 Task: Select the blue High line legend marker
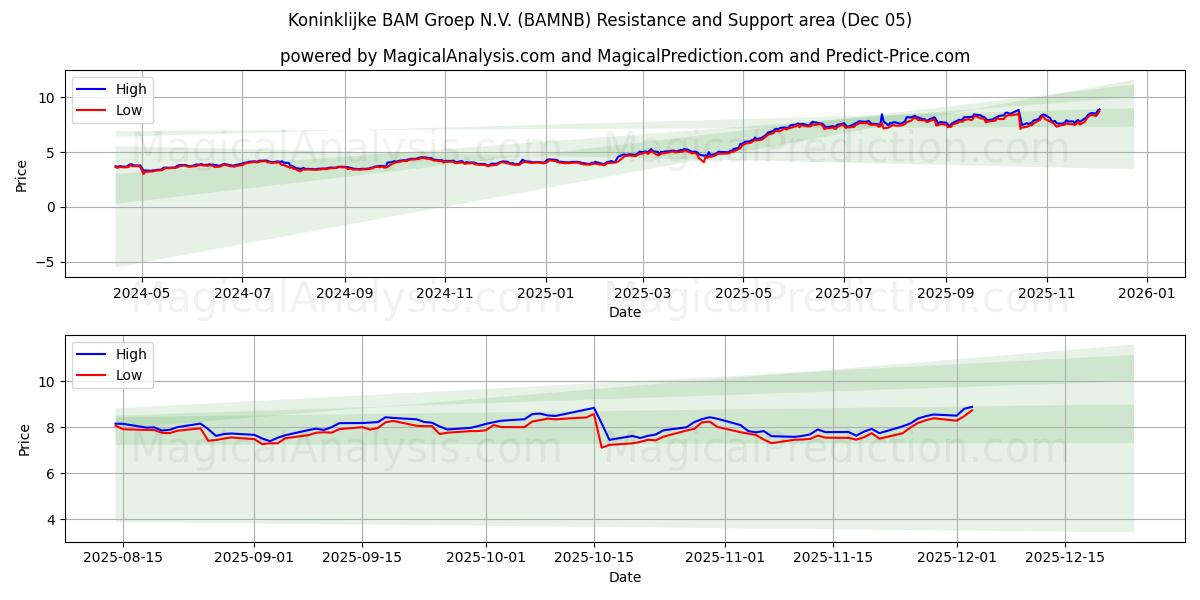(89, 89)
